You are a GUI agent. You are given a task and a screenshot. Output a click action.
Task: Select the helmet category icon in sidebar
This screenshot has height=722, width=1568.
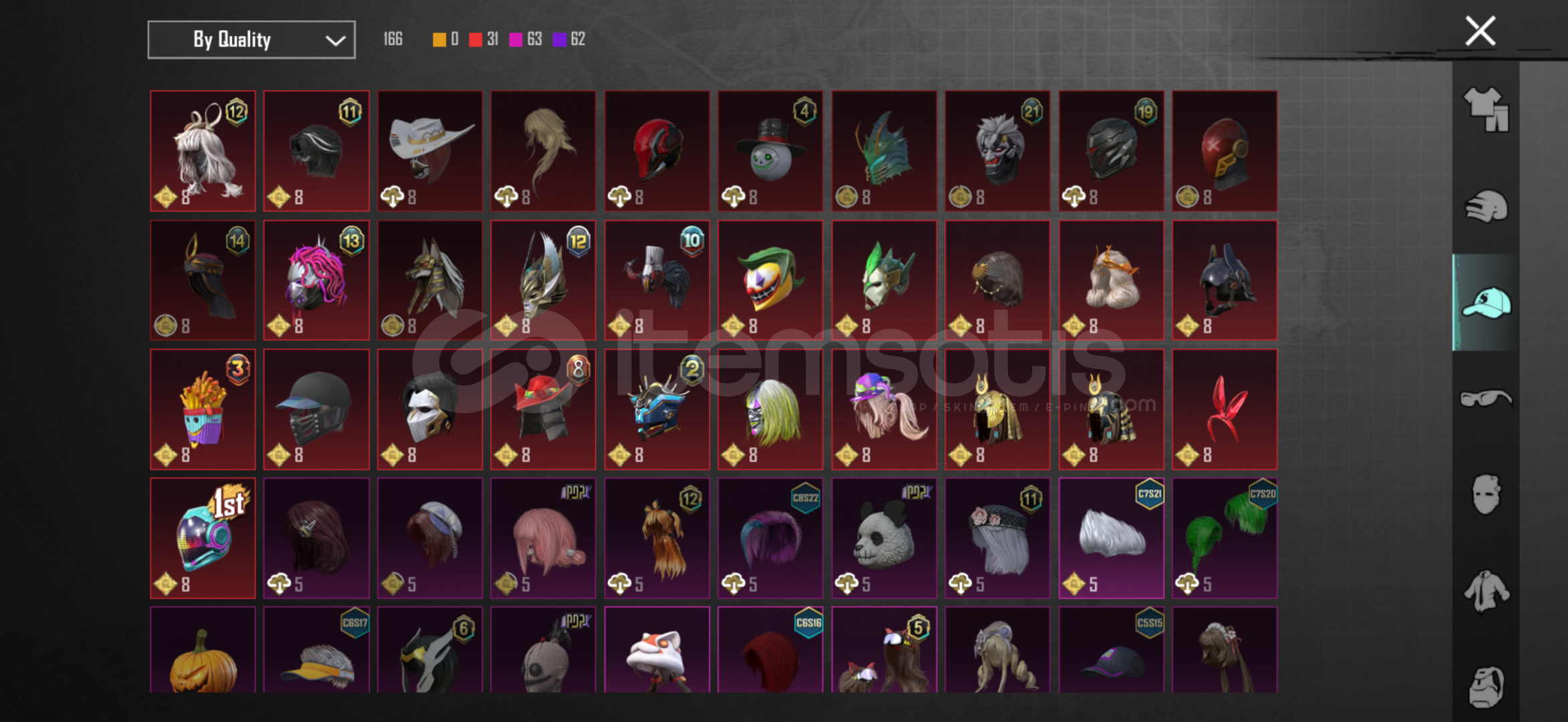pos(1486,207)
